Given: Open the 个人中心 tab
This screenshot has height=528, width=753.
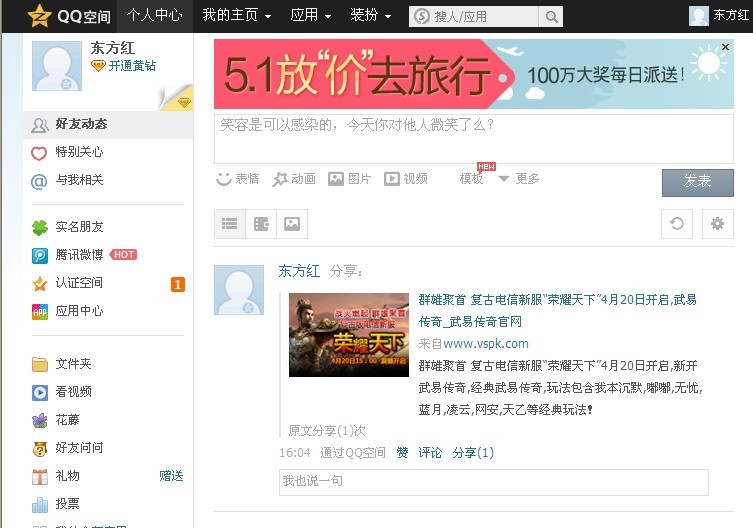Looking at the screenshot, I should click(155, 15).
